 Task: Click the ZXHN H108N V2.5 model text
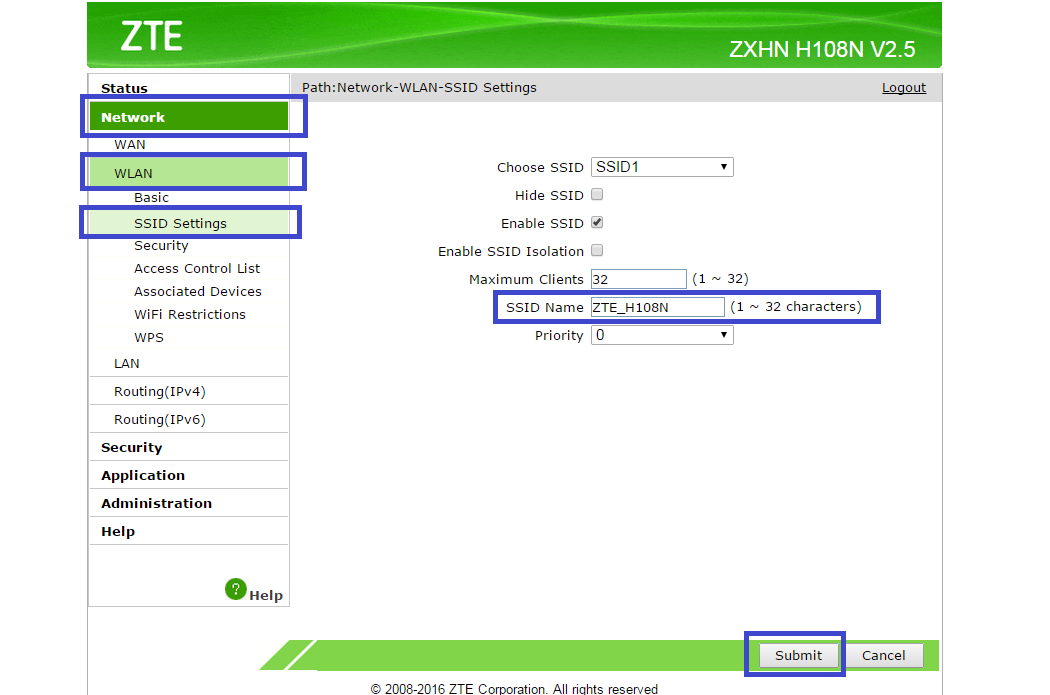tap(822, 50)
